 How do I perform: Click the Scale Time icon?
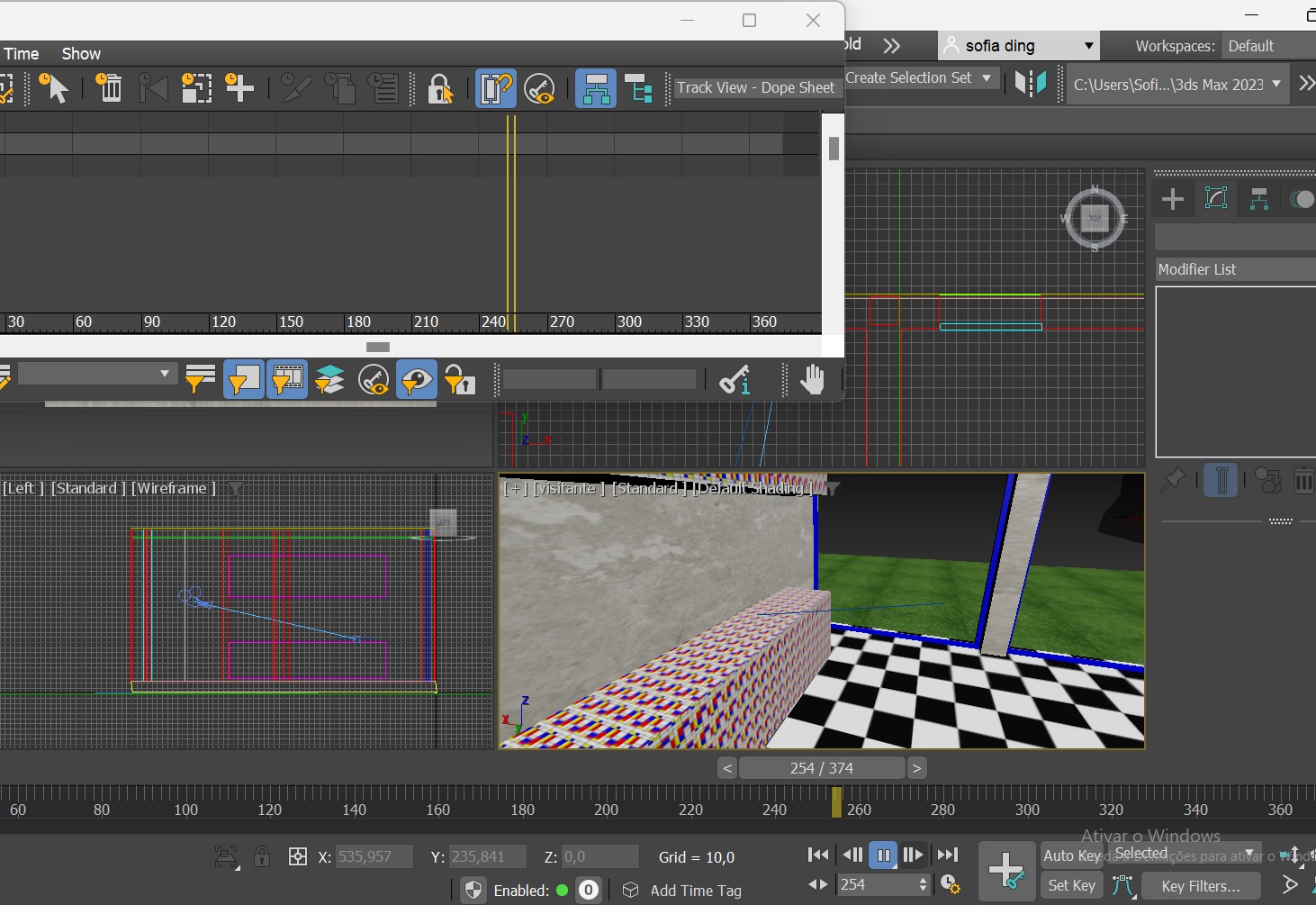coord(196,88)
